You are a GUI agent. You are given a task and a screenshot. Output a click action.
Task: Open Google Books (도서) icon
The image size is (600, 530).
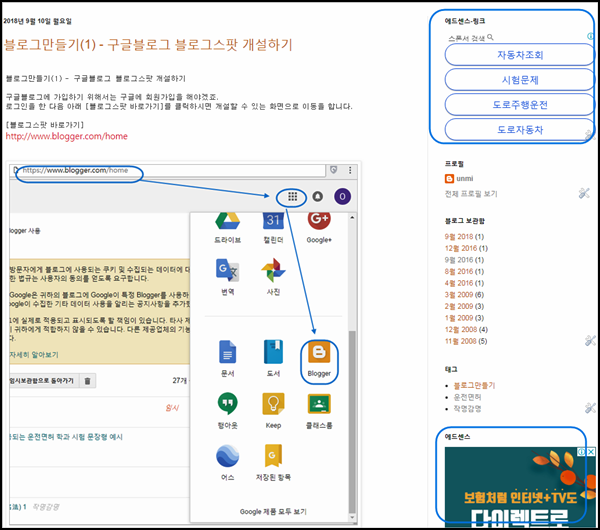click(273, 351)
